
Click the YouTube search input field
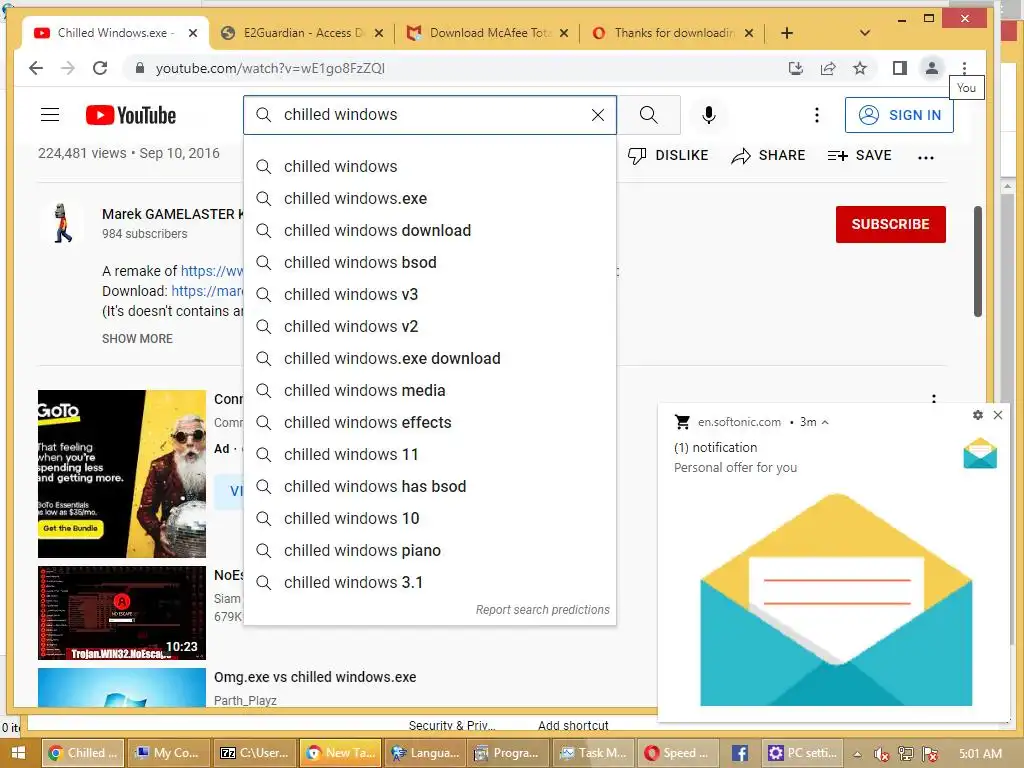431,115
